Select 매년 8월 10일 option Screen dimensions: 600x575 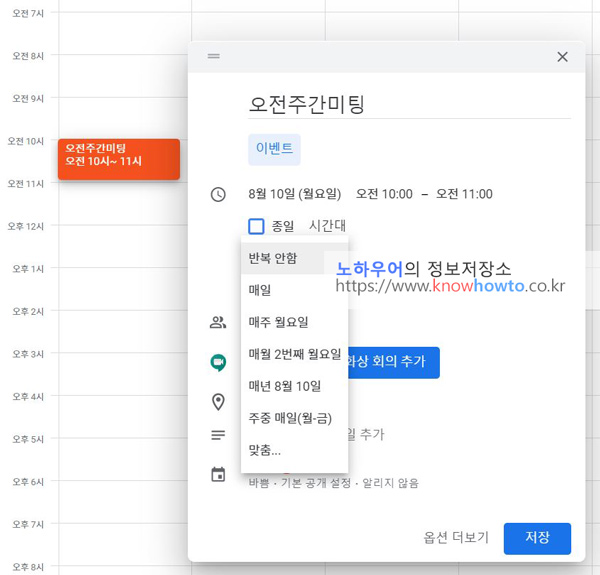(294, 386)
